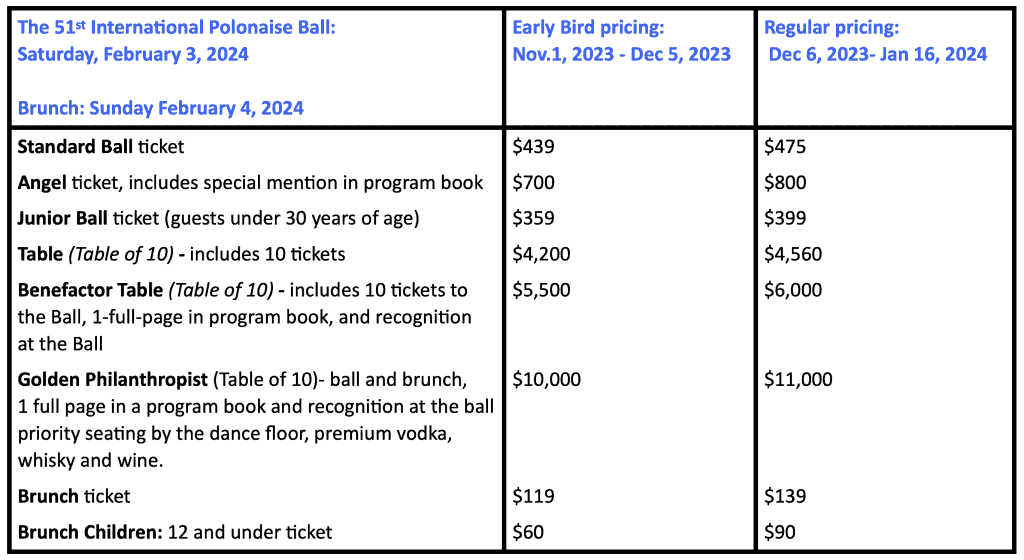Viewport: 1024px width, 560px height.
Task: Select the Standard Ball ticket row label
Action: click(101, 146)
